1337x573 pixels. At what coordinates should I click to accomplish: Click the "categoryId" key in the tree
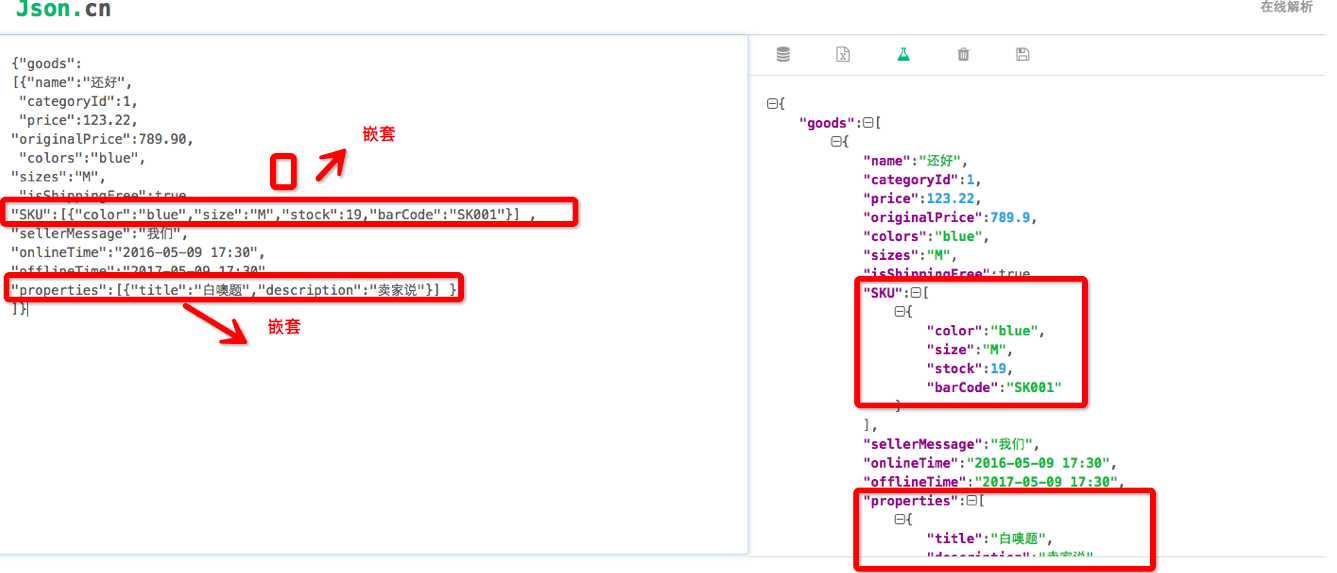911,179
